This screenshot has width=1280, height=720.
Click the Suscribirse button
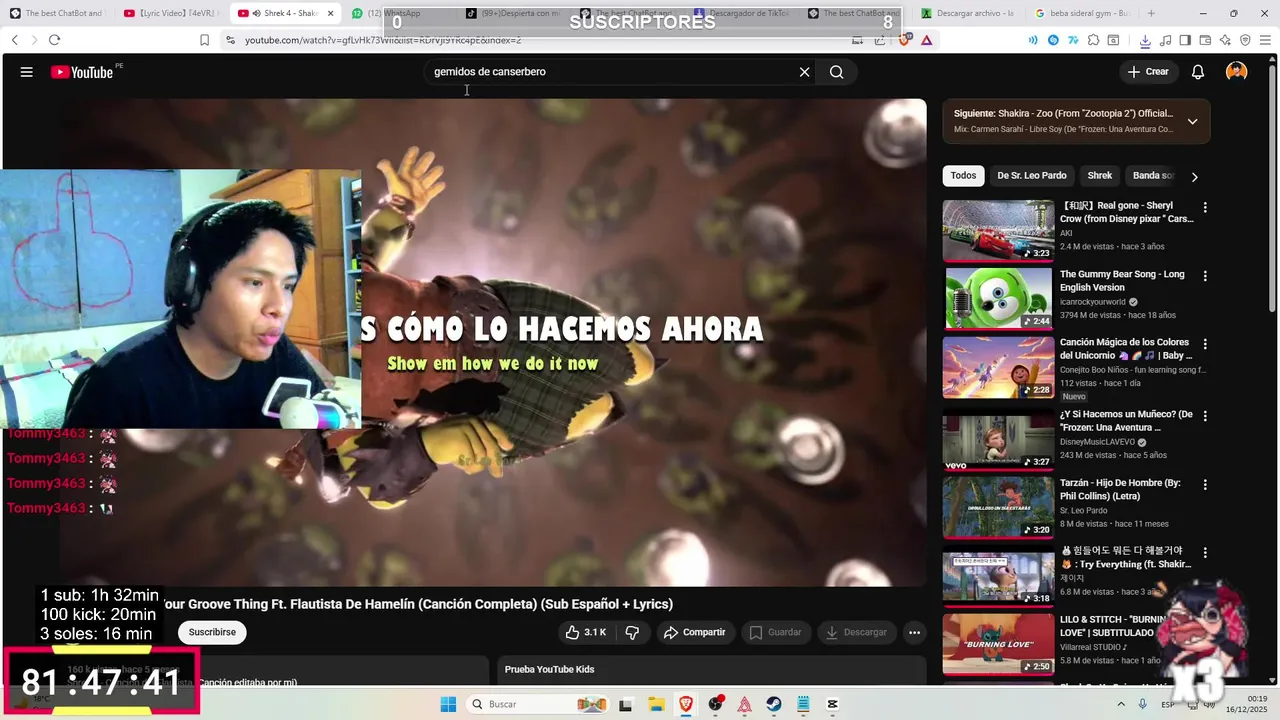click(x=212, y=632)
